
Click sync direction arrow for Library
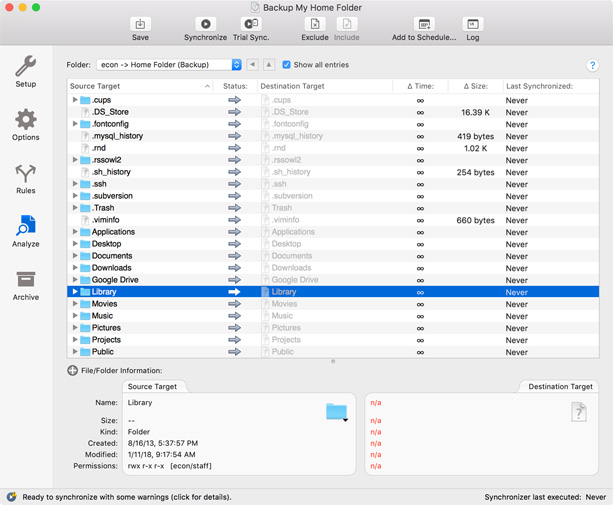point(234,292)
